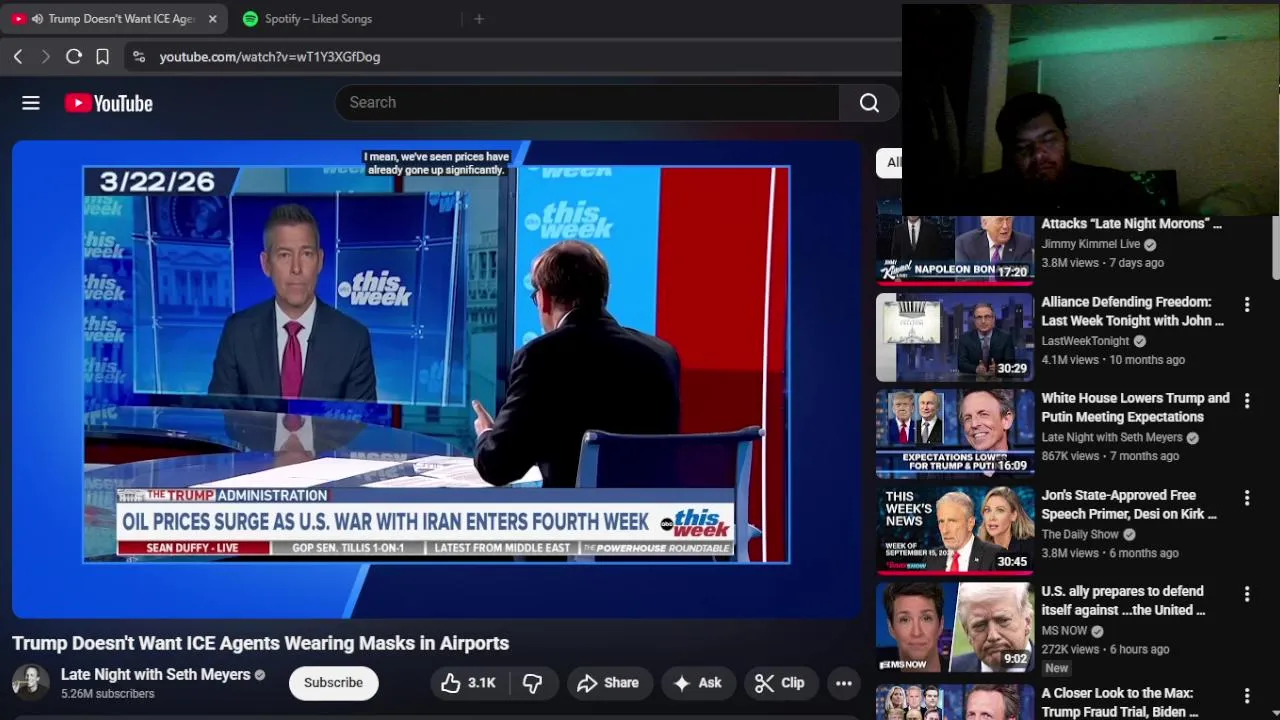Open the Late Night with Seth Meyers channel name
The width and height of the screenshot is (1280, 720).
(x=155, y=675)
